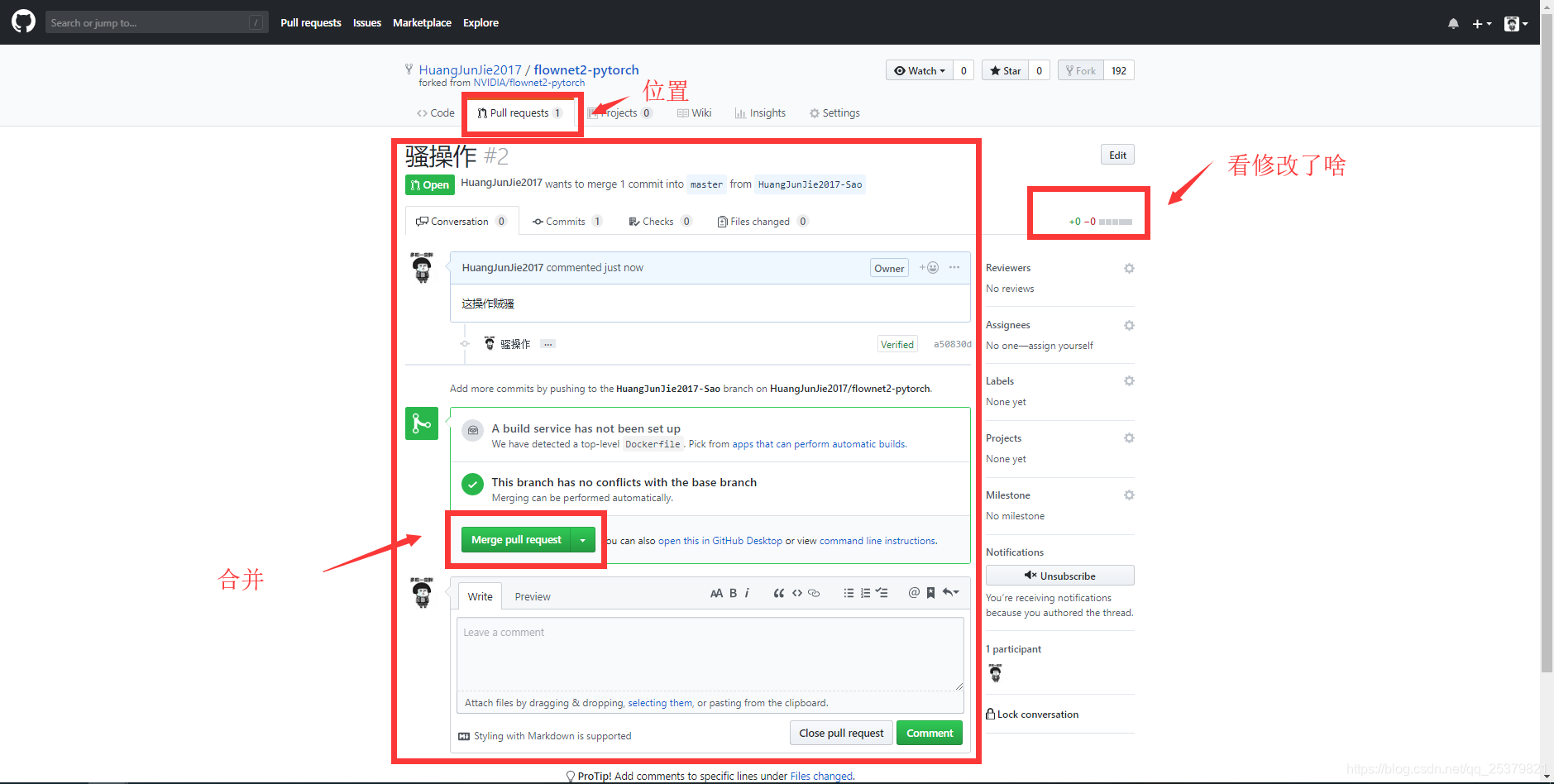
Task: Open Pull requests in top navigation
Action: pyautogui.click(x=310, y=22)
